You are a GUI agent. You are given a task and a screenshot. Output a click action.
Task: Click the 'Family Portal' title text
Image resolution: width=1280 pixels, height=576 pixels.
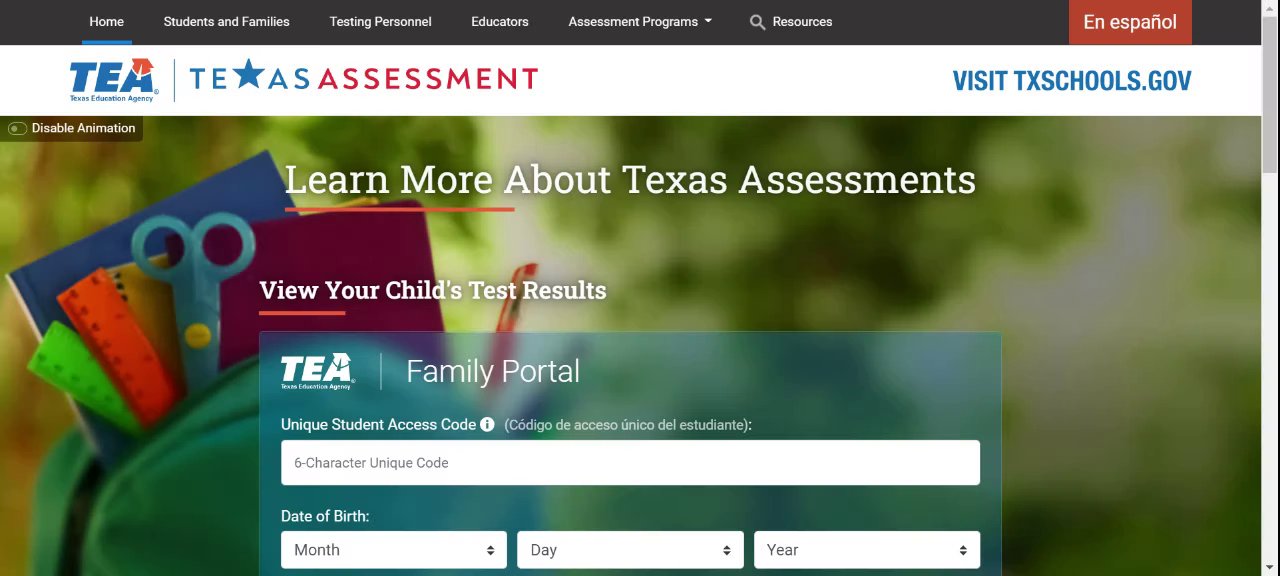tap(493, 371)
